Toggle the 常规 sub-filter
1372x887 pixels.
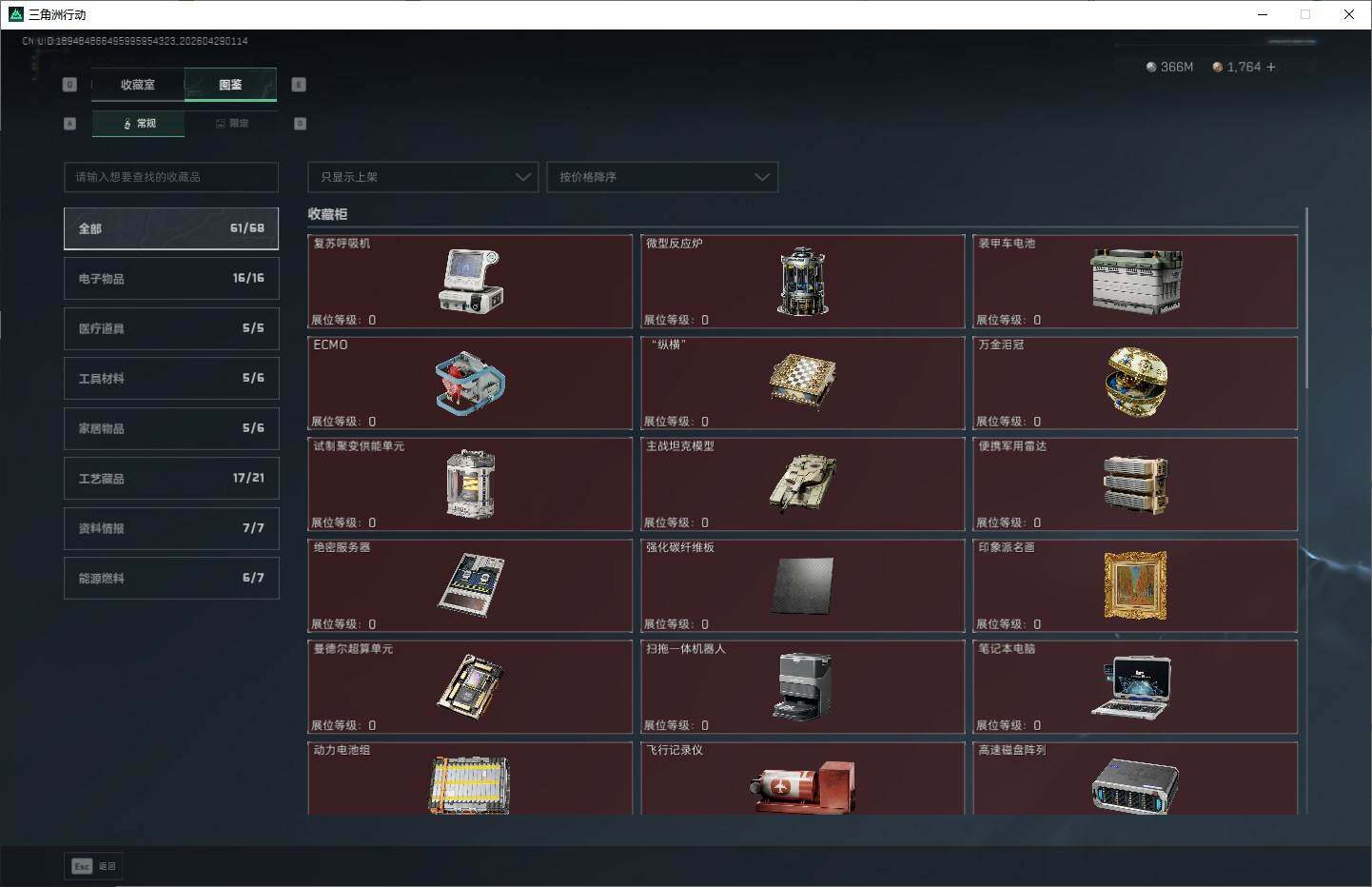tap(139, 124)
